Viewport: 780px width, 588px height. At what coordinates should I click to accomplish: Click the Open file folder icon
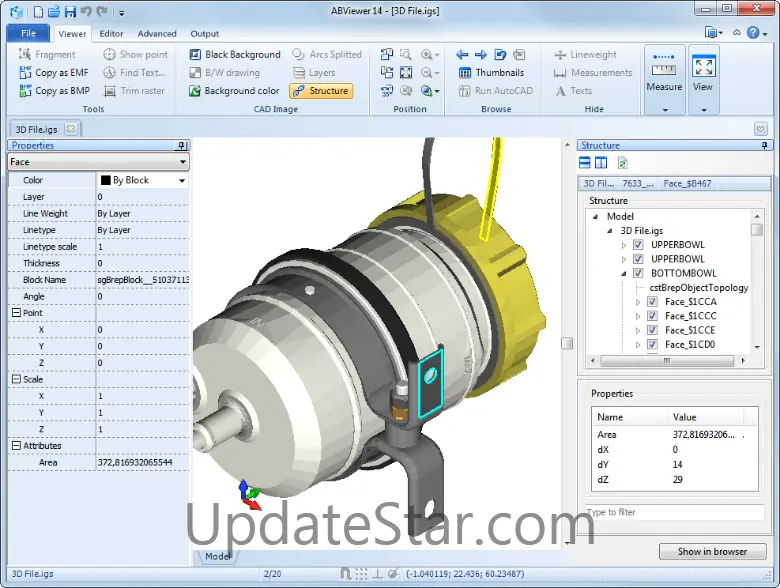click(x=54, y=11)
